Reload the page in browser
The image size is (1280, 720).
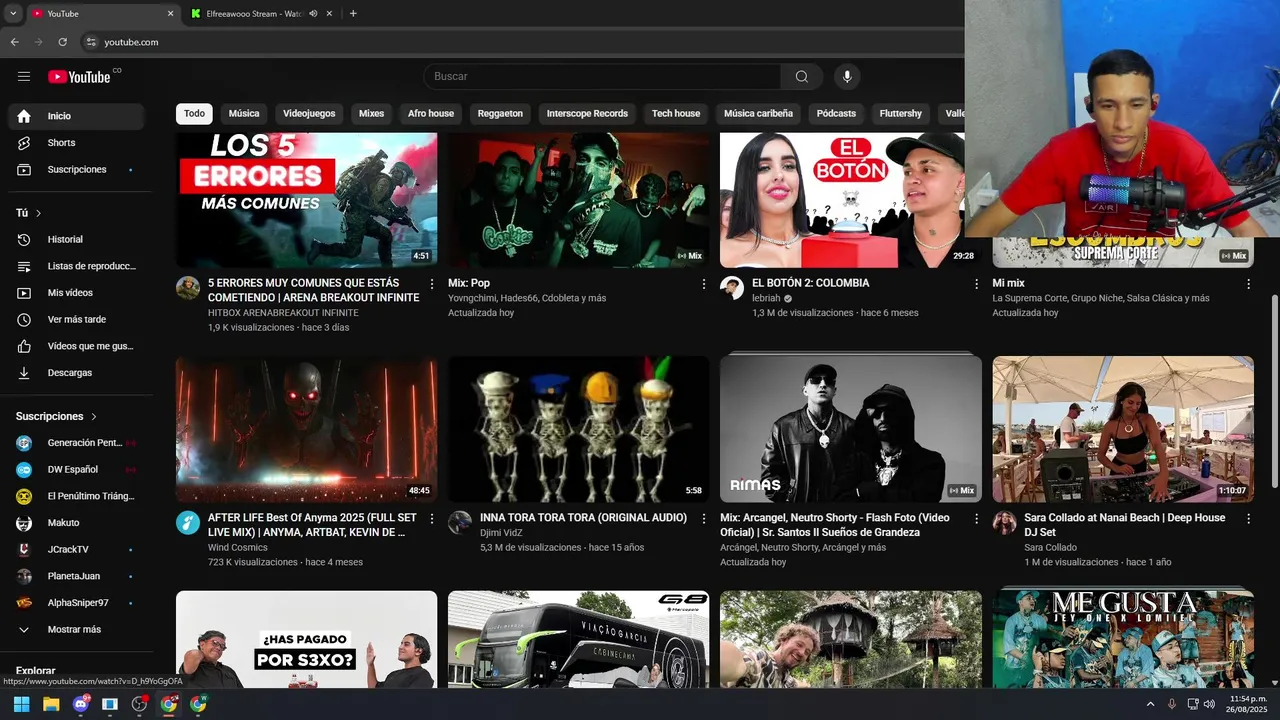point(62,42)
